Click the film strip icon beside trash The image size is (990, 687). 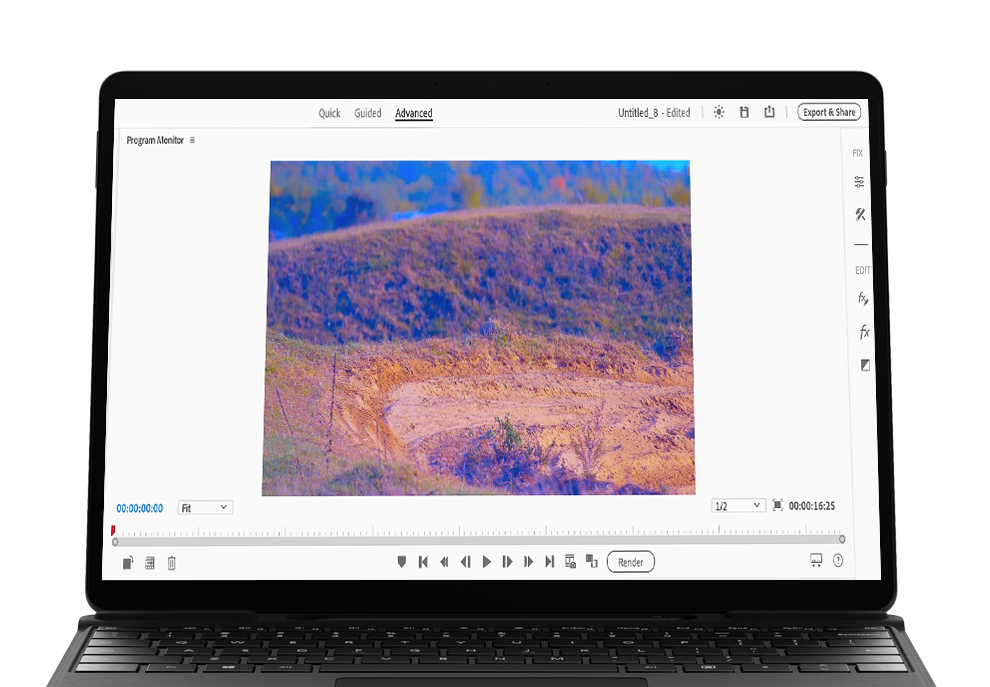tap(150, 563)
